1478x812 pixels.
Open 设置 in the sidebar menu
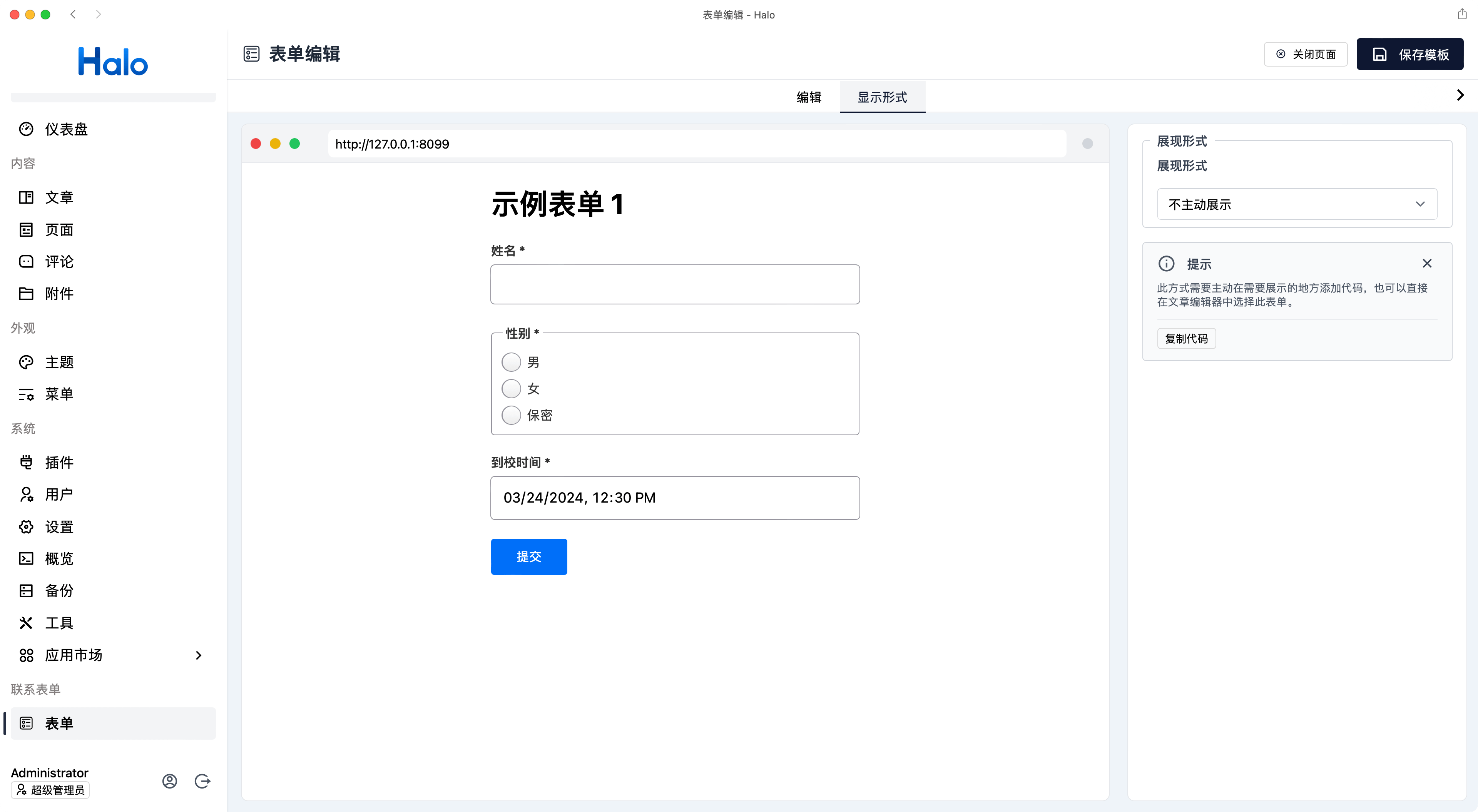tap(113, 527)
